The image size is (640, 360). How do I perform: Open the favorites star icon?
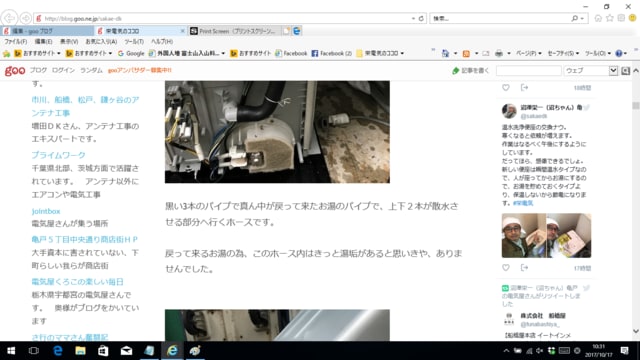click(x=610, y=18)
